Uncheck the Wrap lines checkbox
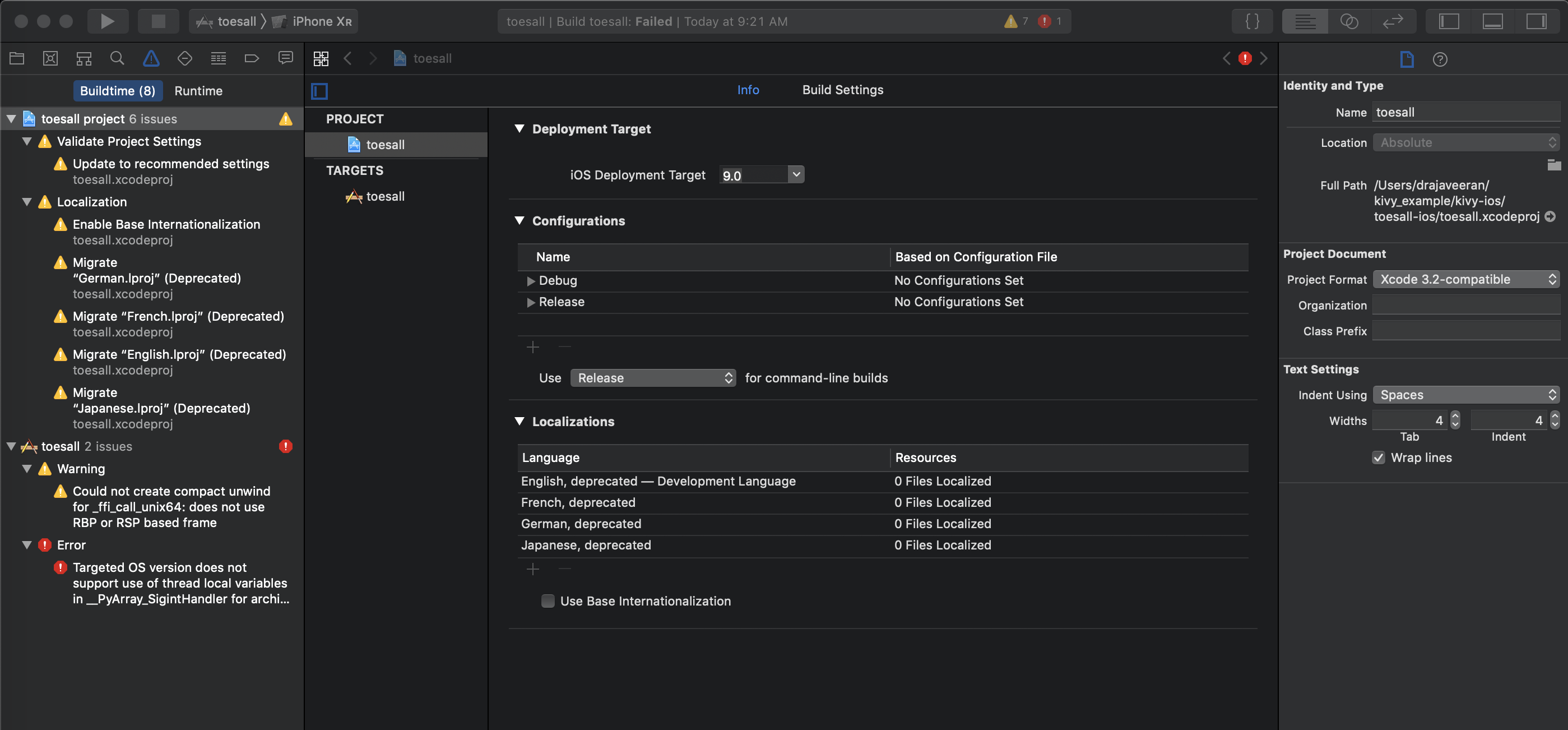 [1379, 458]
